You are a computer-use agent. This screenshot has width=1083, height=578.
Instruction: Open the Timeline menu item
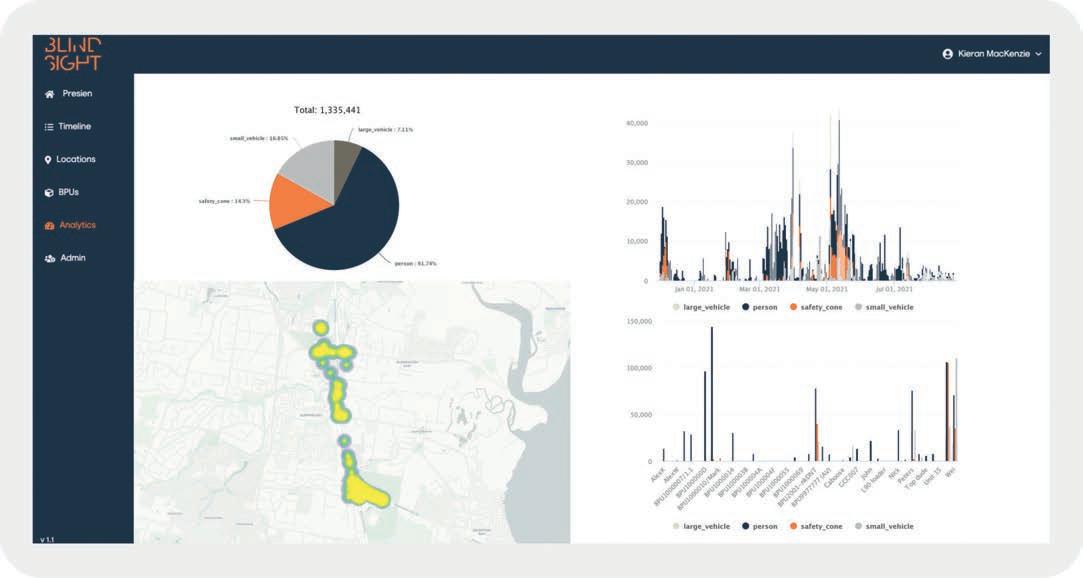point(68,126)
